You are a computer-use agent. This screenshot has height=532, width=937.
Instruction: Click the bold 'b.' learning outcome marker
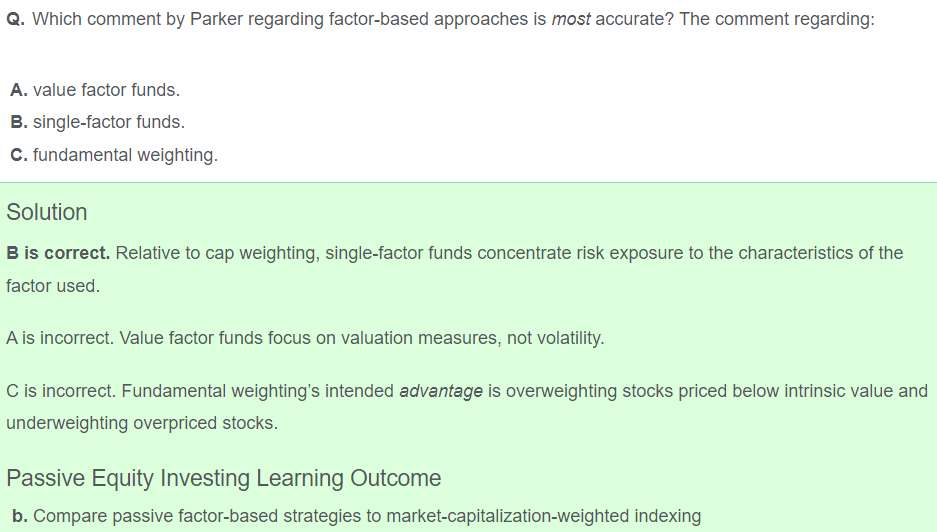point(18,516)
